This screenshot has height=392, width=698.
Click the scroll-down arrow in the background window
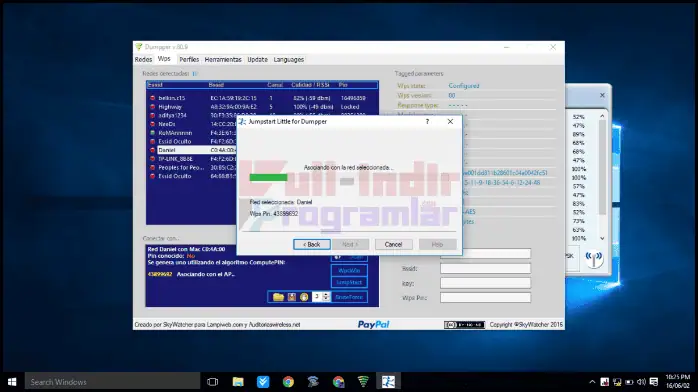(x=602, y=238)
